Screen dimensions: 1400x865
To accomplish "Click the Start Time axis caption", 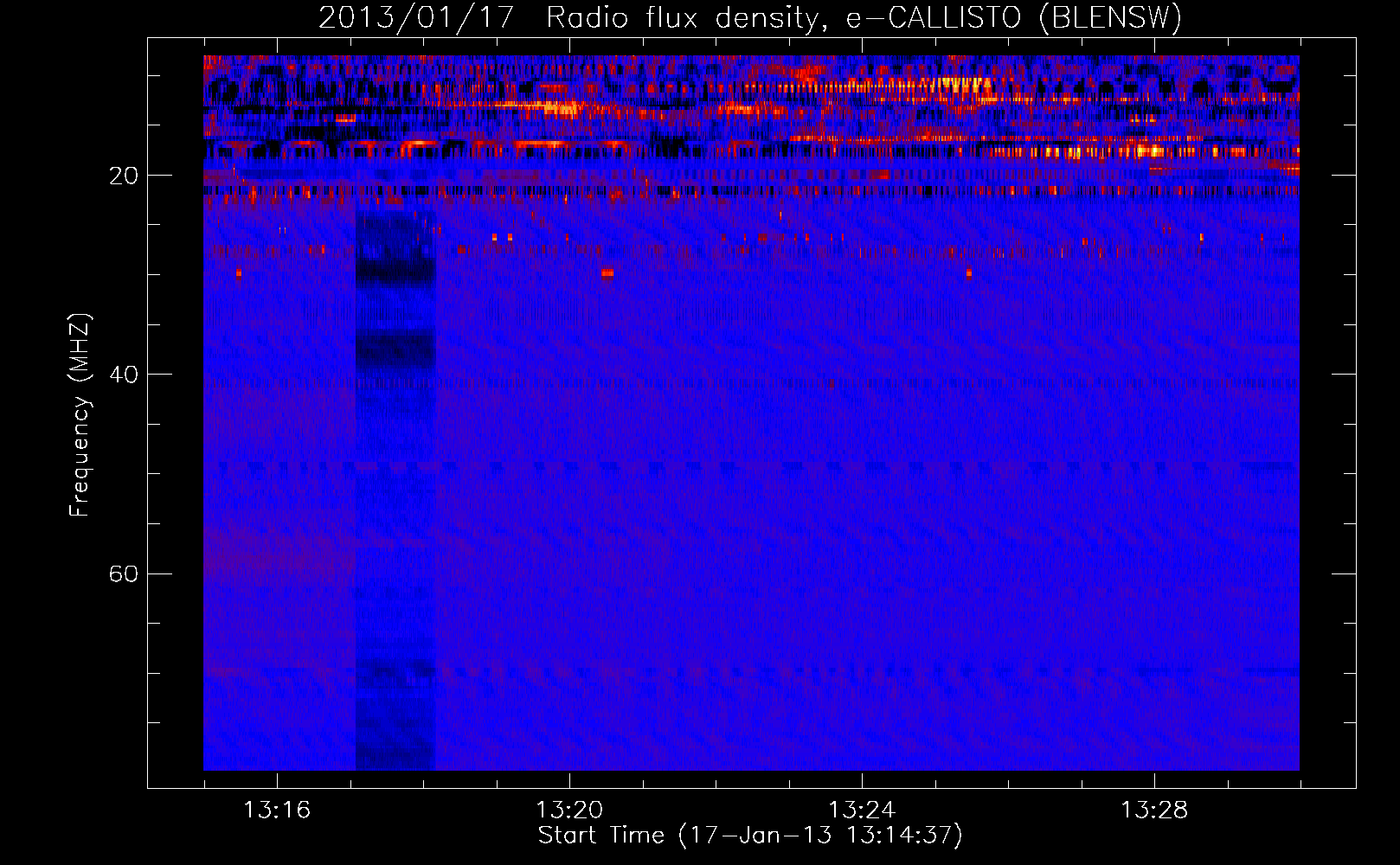I will (750, 836).
